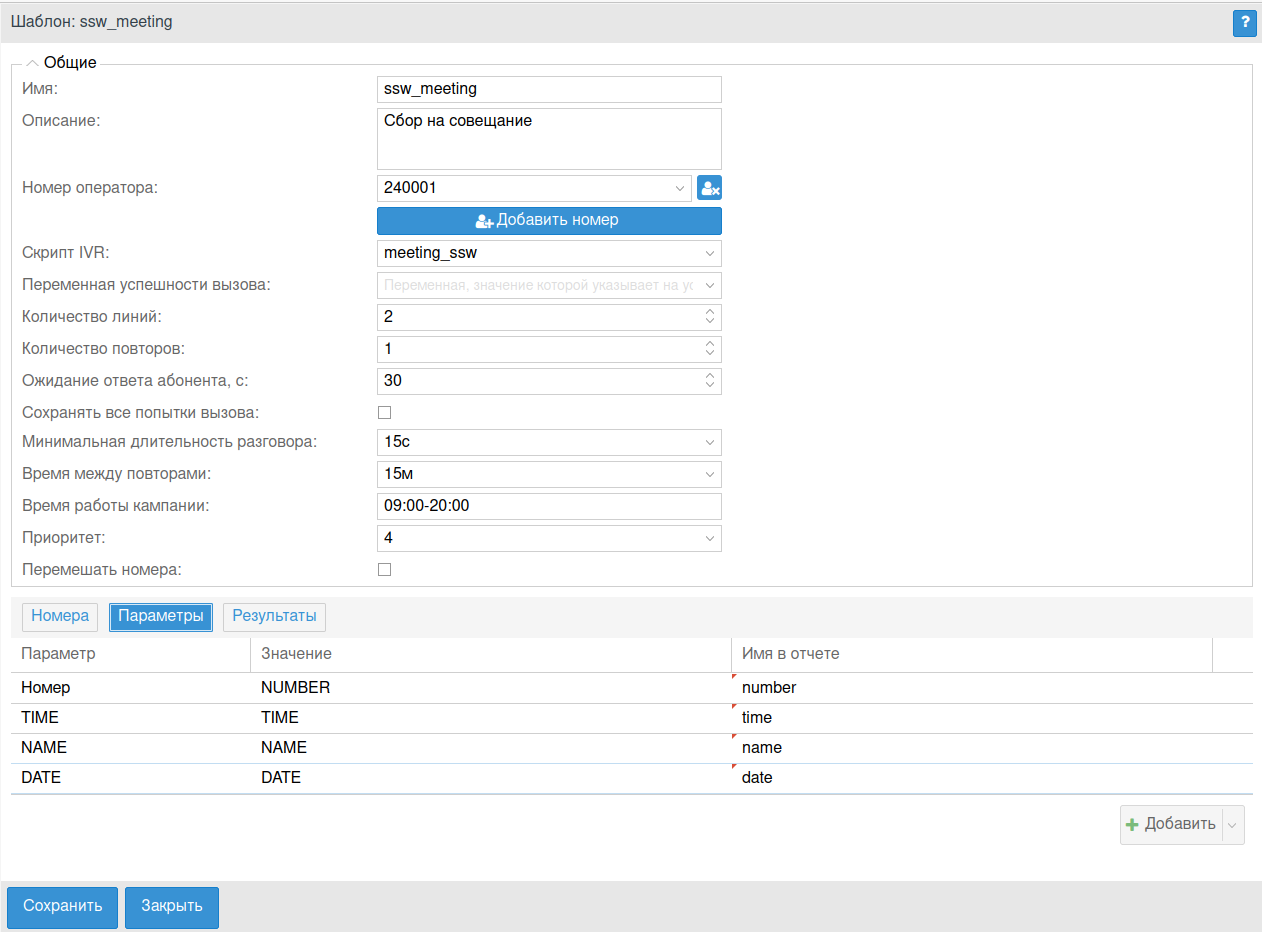This screenshot has height=932, width=1262.
Task: Remove operator number 240001 icon
Action: tap(709, 188)
